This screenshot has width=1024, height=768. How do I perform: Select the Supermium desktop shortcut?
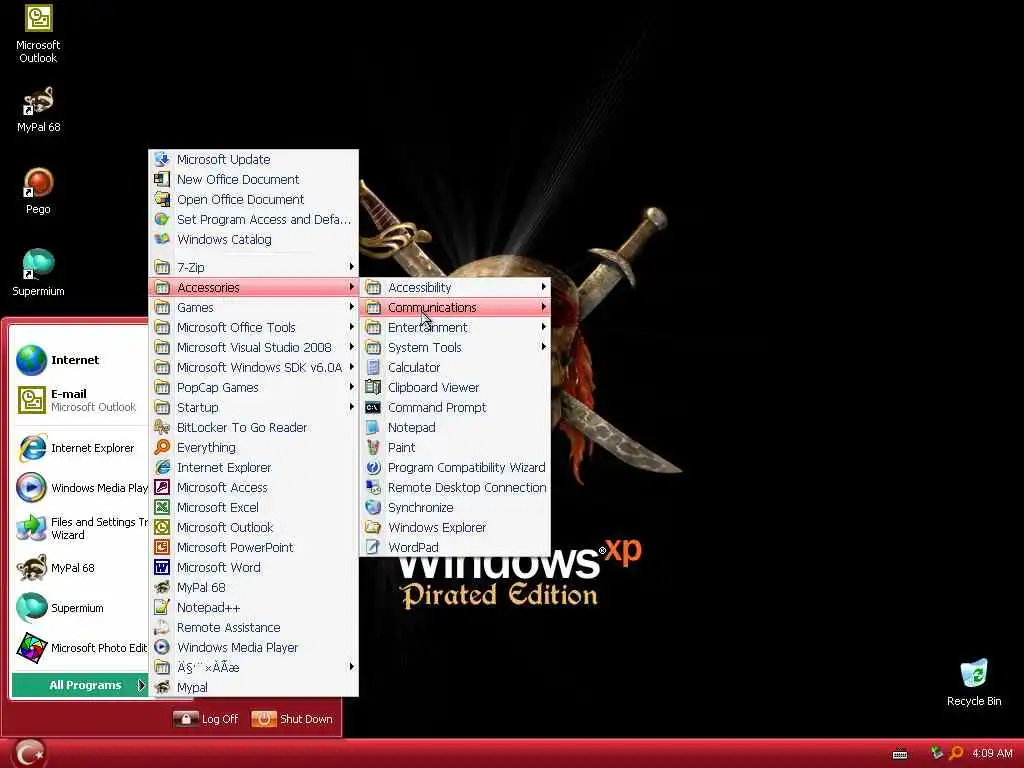[x=38, y=272]
